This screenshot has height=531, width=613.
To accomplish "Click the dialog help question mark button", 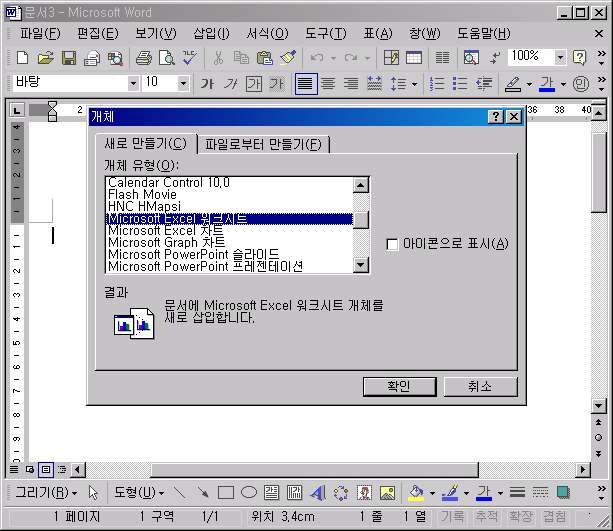I will (495, 117).
